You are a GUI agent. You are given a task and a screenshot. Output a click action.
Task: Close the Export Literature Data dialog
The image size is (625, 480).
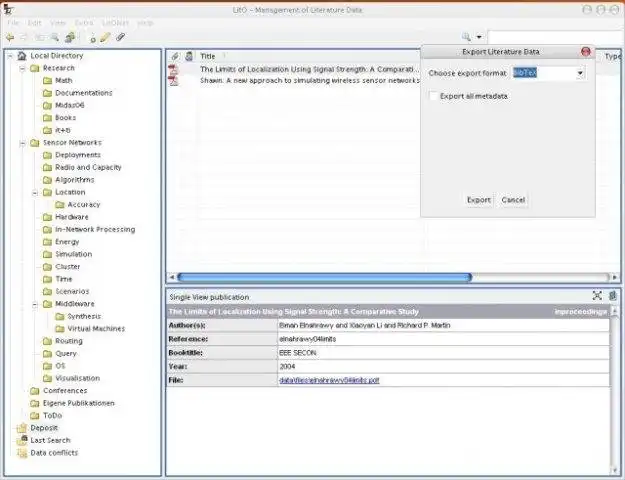(x=586, y=51)
